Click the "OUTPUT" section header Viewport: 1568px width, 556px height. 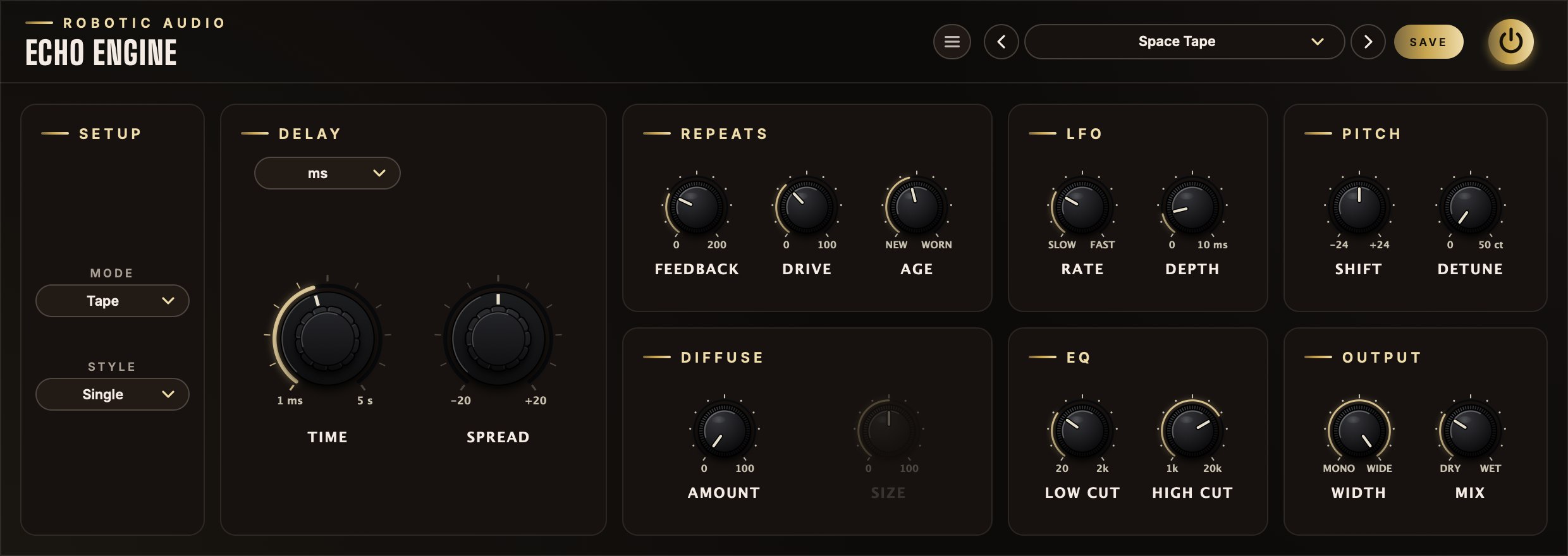(1382, 358)
